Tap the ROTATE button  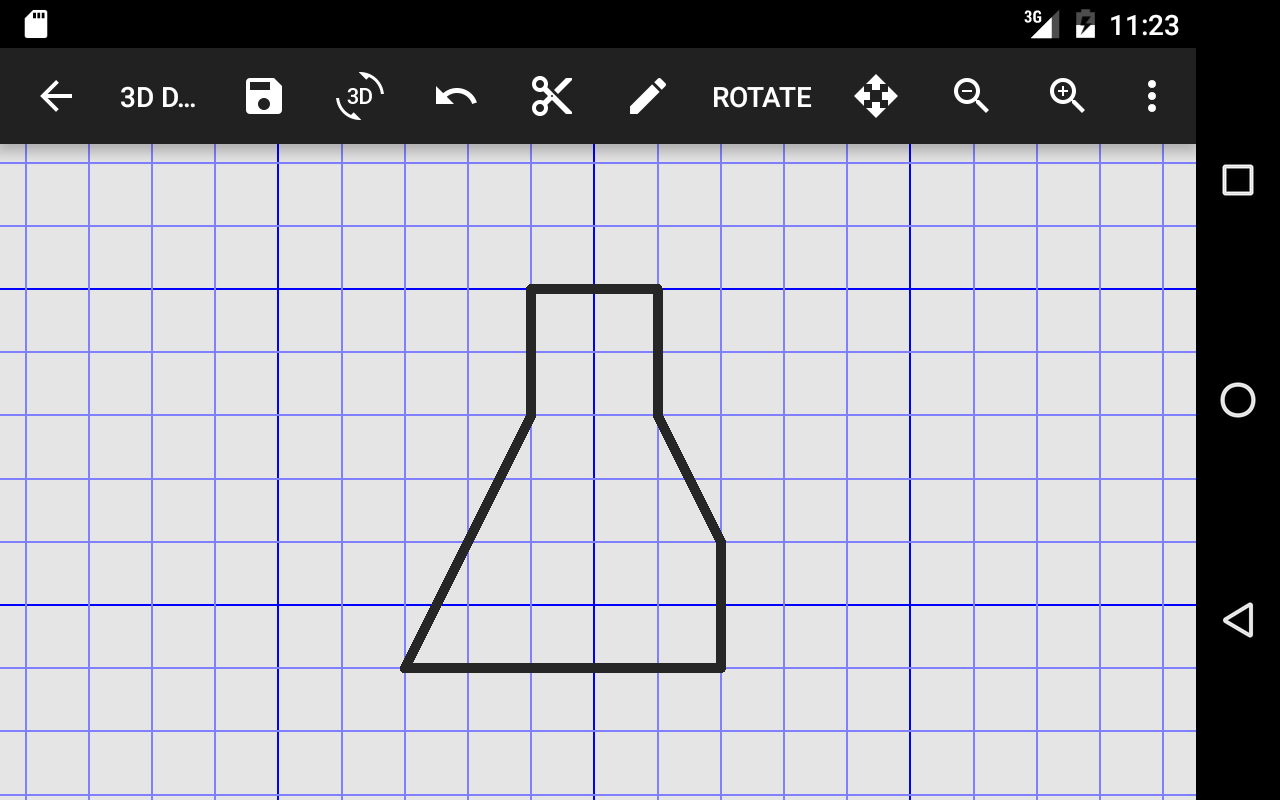click(x=762, y=97)
